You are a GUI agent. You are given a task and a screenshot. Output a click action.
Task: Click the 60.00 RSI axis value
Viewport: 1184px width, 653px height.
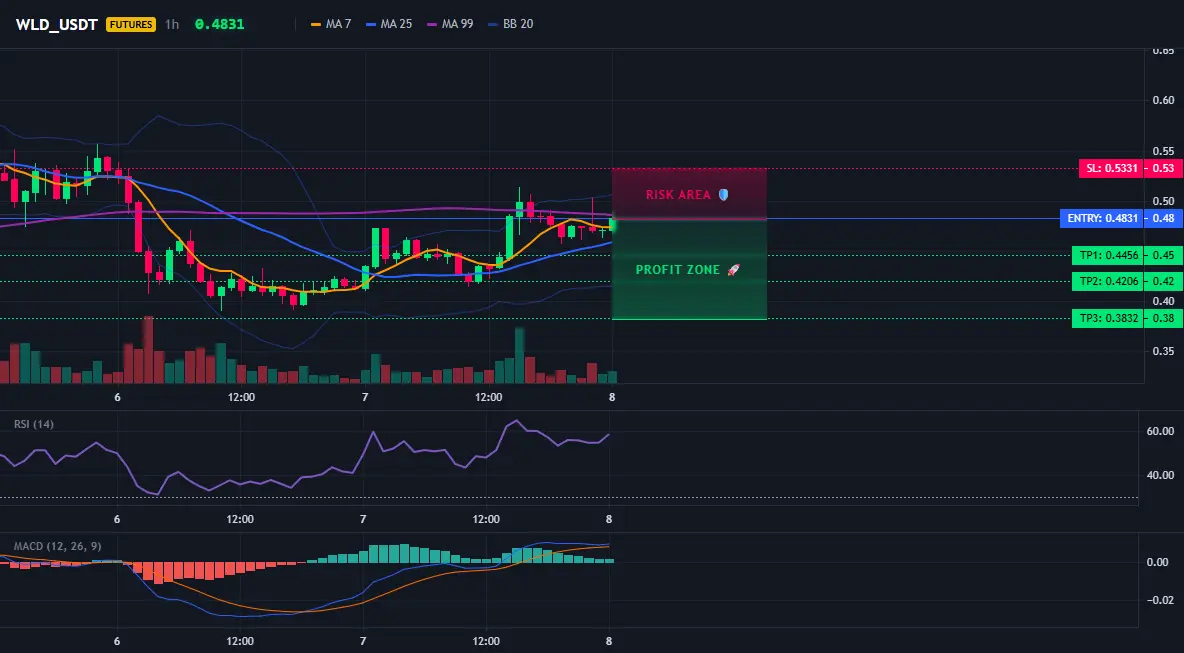click(x=1161, y=431)
